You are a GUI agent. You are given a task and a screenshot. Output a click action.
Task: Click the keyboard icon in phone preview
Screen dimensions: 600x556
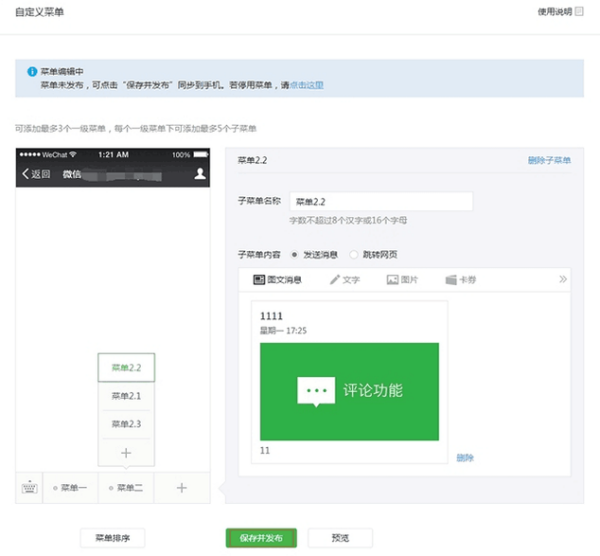pyautogui.click(x=30, y=487)
